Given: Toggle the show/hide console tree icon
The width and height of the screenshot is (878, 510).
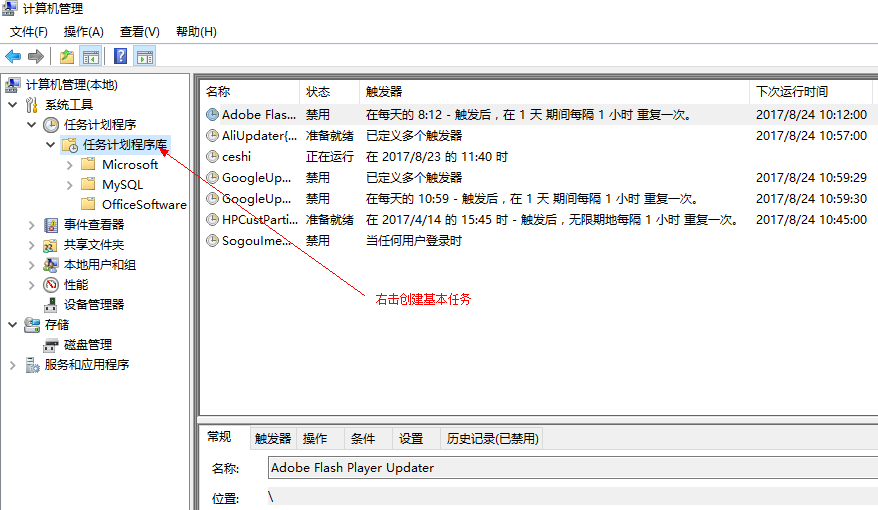Looking at the screenshot, I should (x=91, y=57).
